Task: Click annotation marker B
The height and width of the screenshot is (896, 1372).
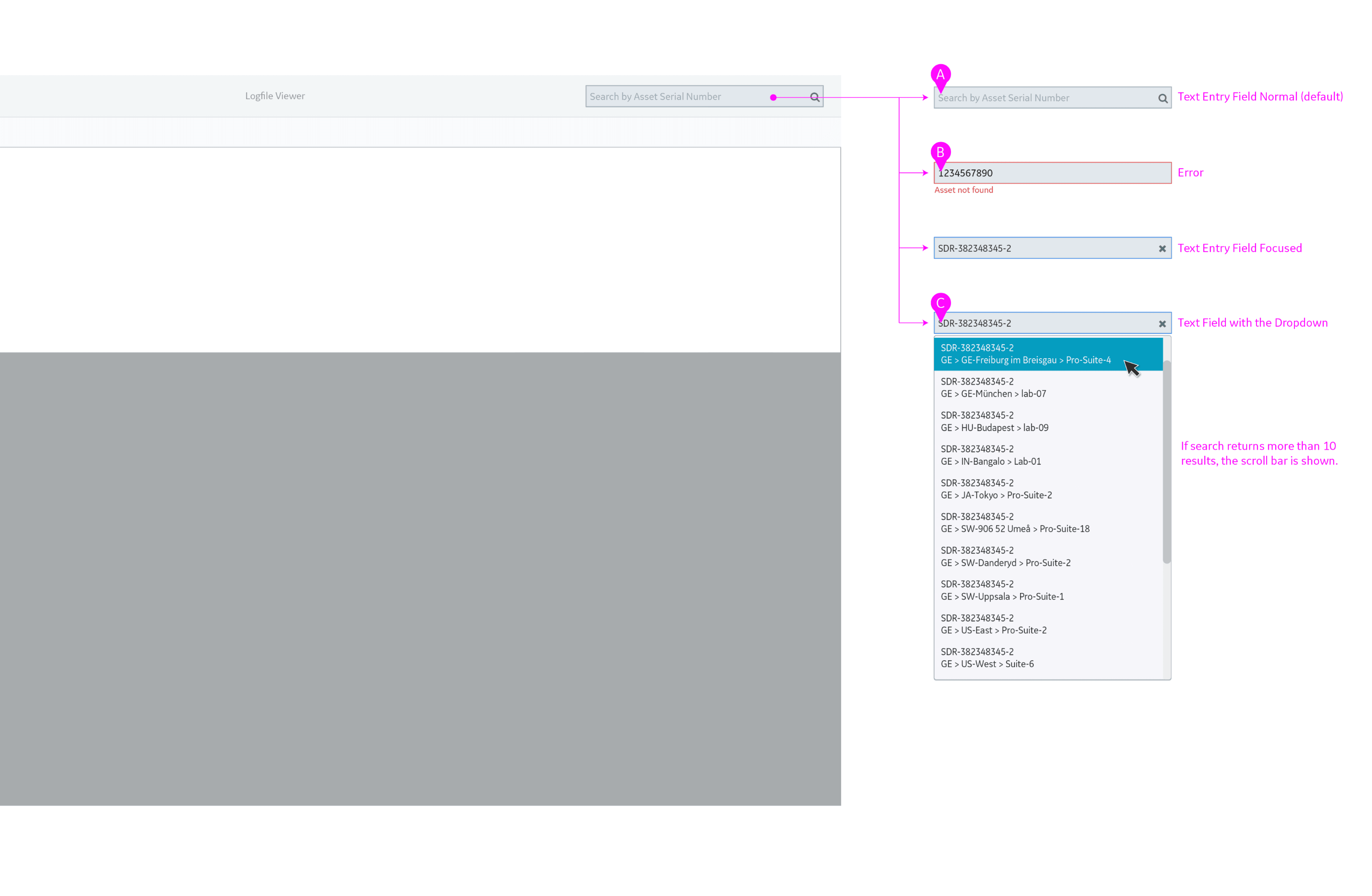Action: [940, 153]
